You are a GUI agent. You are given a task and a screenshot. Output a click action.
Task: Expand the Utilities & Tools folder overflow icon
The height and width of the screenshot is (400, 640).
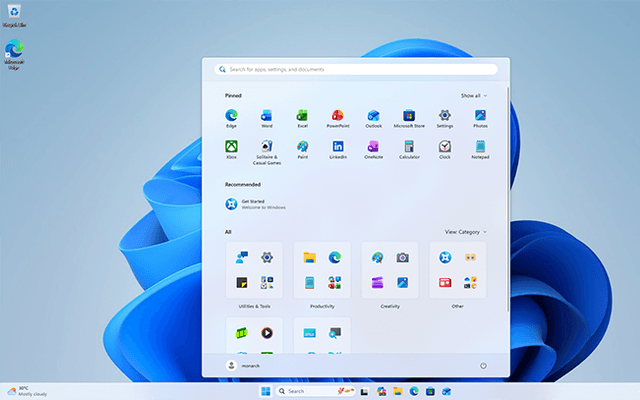(267, 282)
